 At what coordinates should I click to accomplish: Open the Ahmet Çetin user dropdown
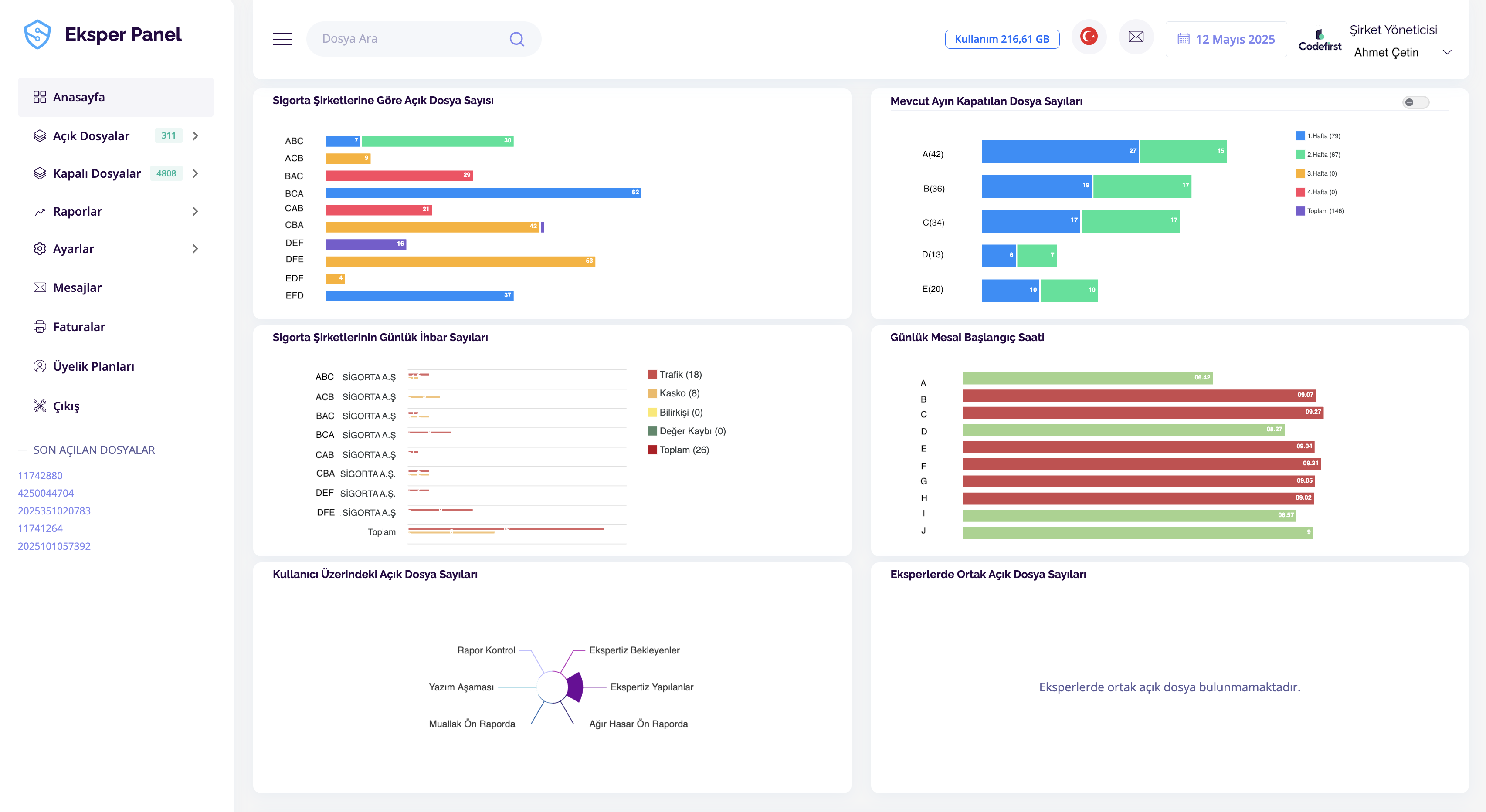pos(1447,52)
